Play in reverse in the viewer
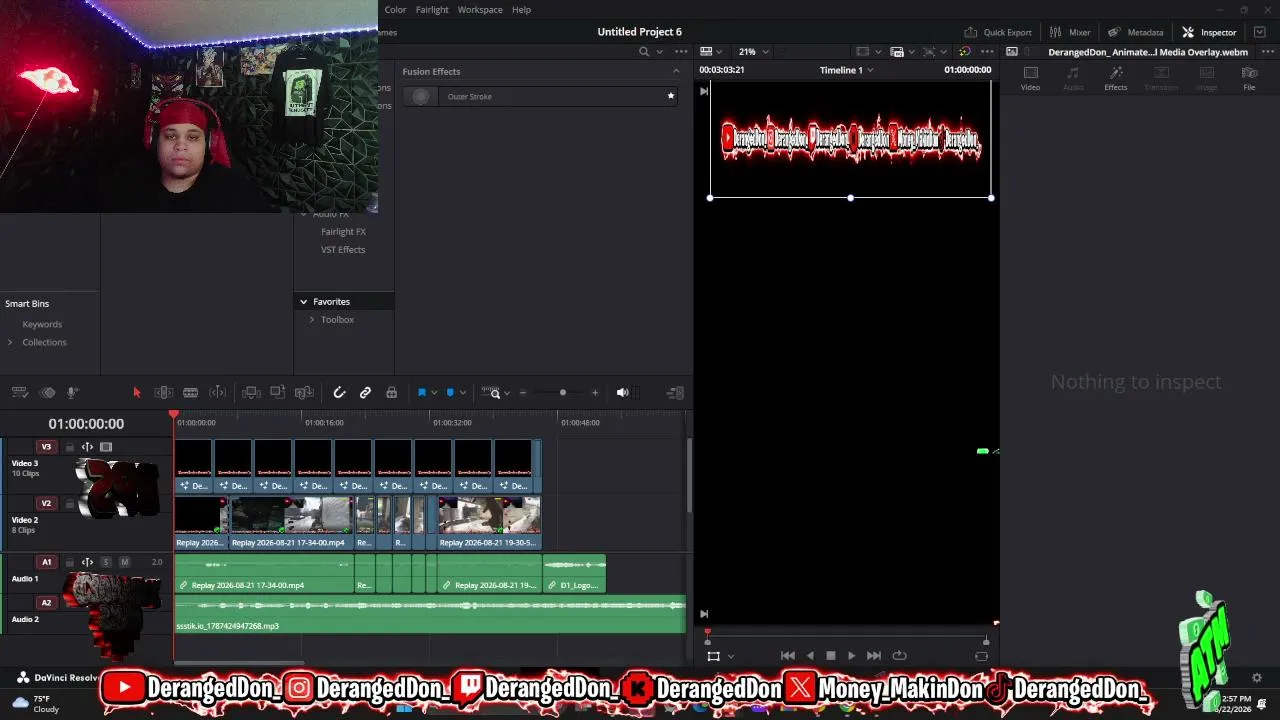Image resolution: width=1280 pixels, height=720 pixels. click(x=810, y=656)
